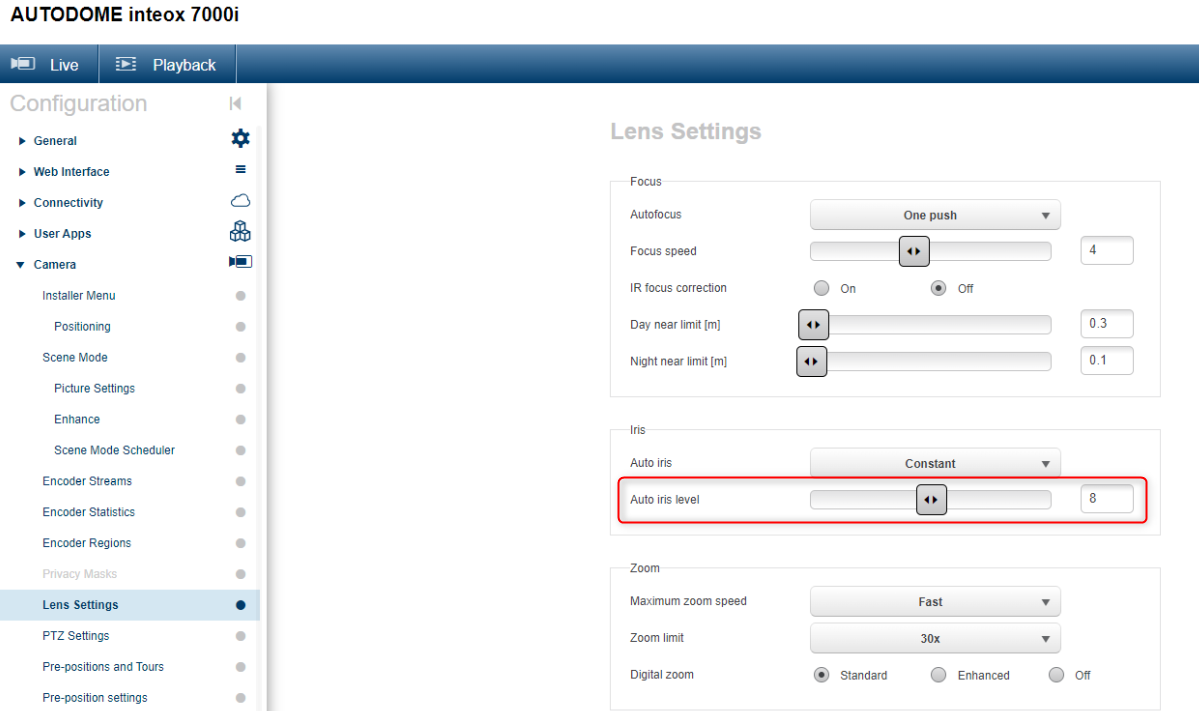
Task: Collapse the Configuration sidebar panel
Action: pyautogui.click(x=236, y=103)
